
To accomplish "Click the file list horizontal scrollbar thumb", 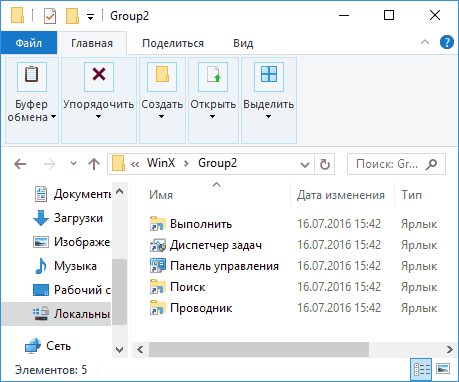I will click(259, 349).
